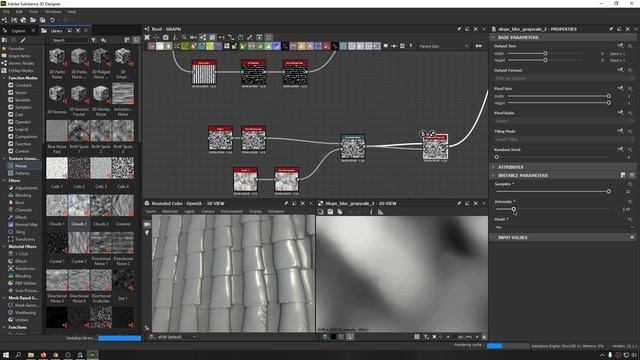
Task: Click the red node icon in node palette
Action: pos(327,46)
